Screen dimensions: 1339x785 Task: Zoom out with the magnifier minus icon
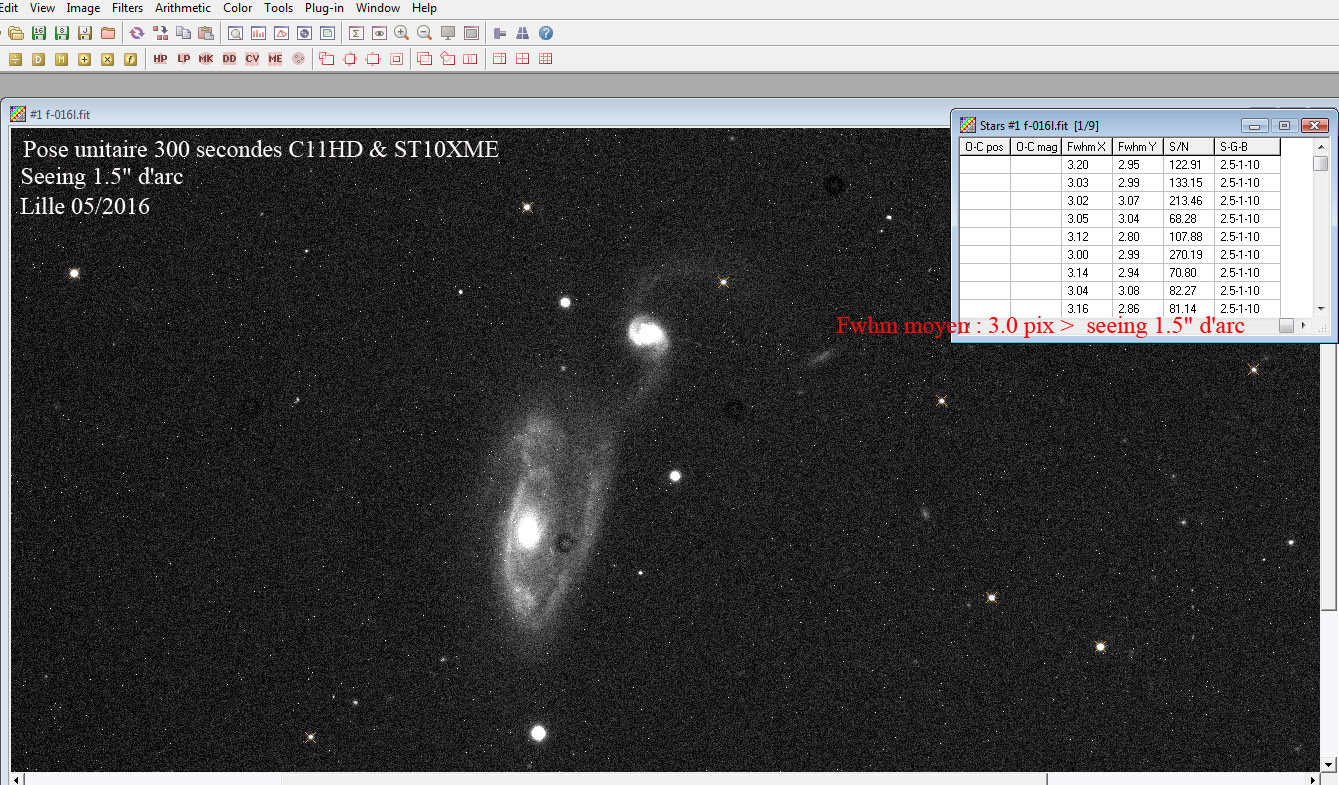tap(425, 33)
